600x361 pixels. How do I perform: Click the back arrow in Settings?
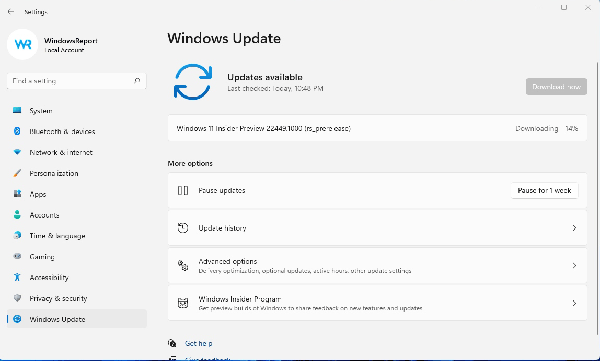[11, 12]
